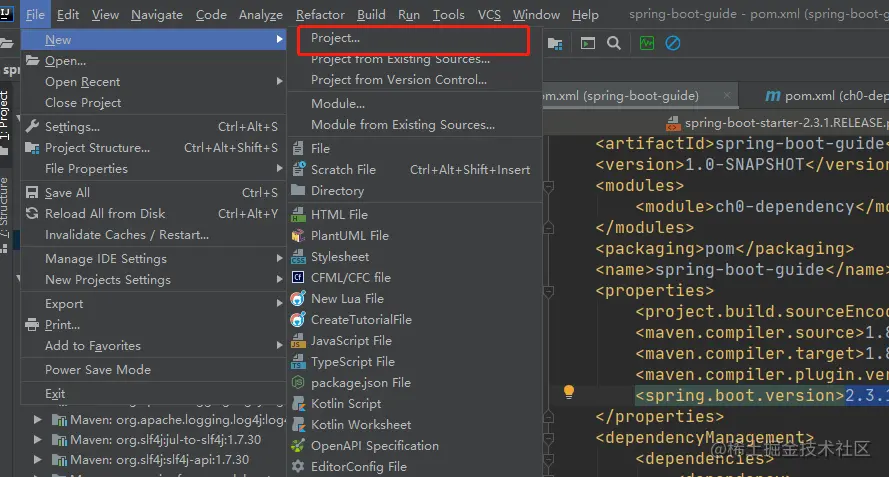Viewport: 889px width, 477px height.
Task: Click the Kotlin Worksheet icon
Action: (x=298, y=425)
